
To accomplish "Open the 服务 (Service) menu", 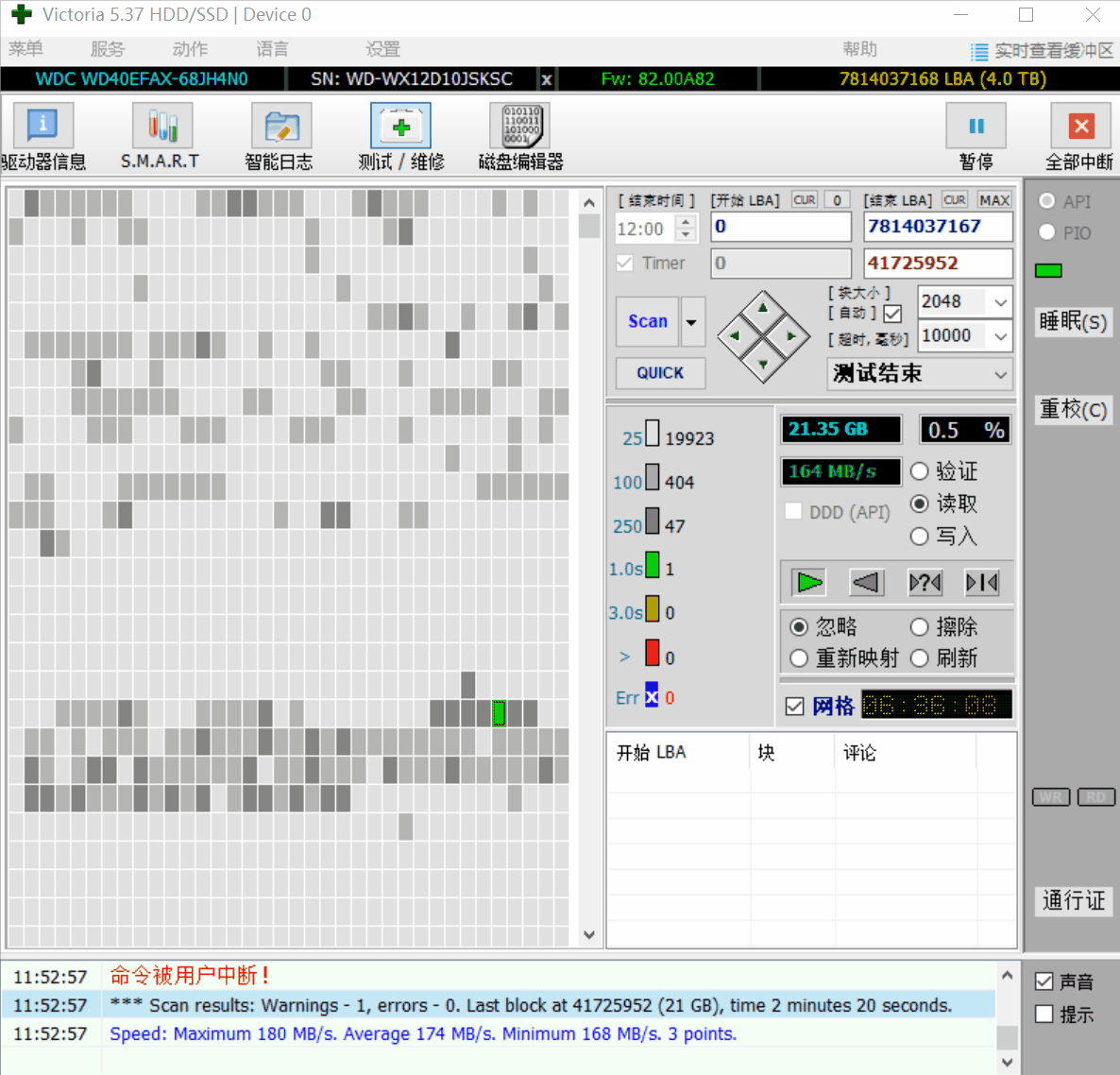I will 107,49.
